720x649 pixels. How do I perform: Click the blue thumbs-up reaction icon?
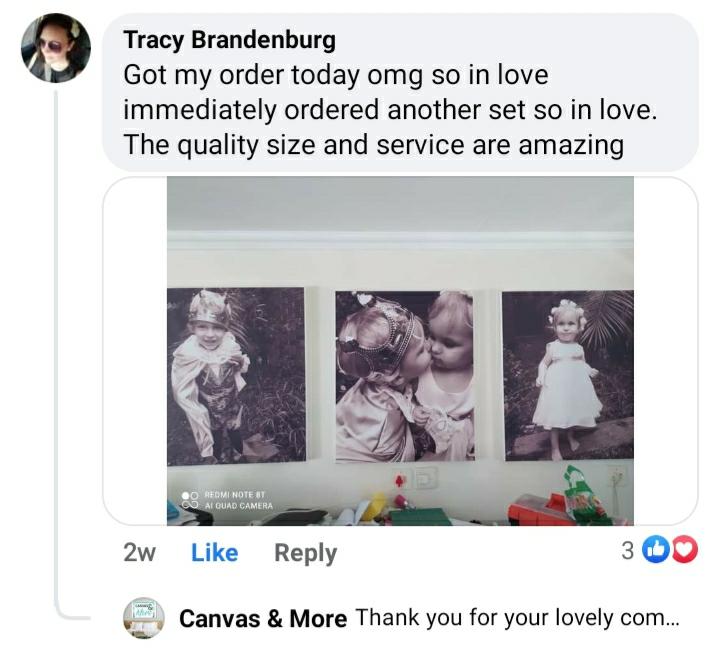coord(657,549)
